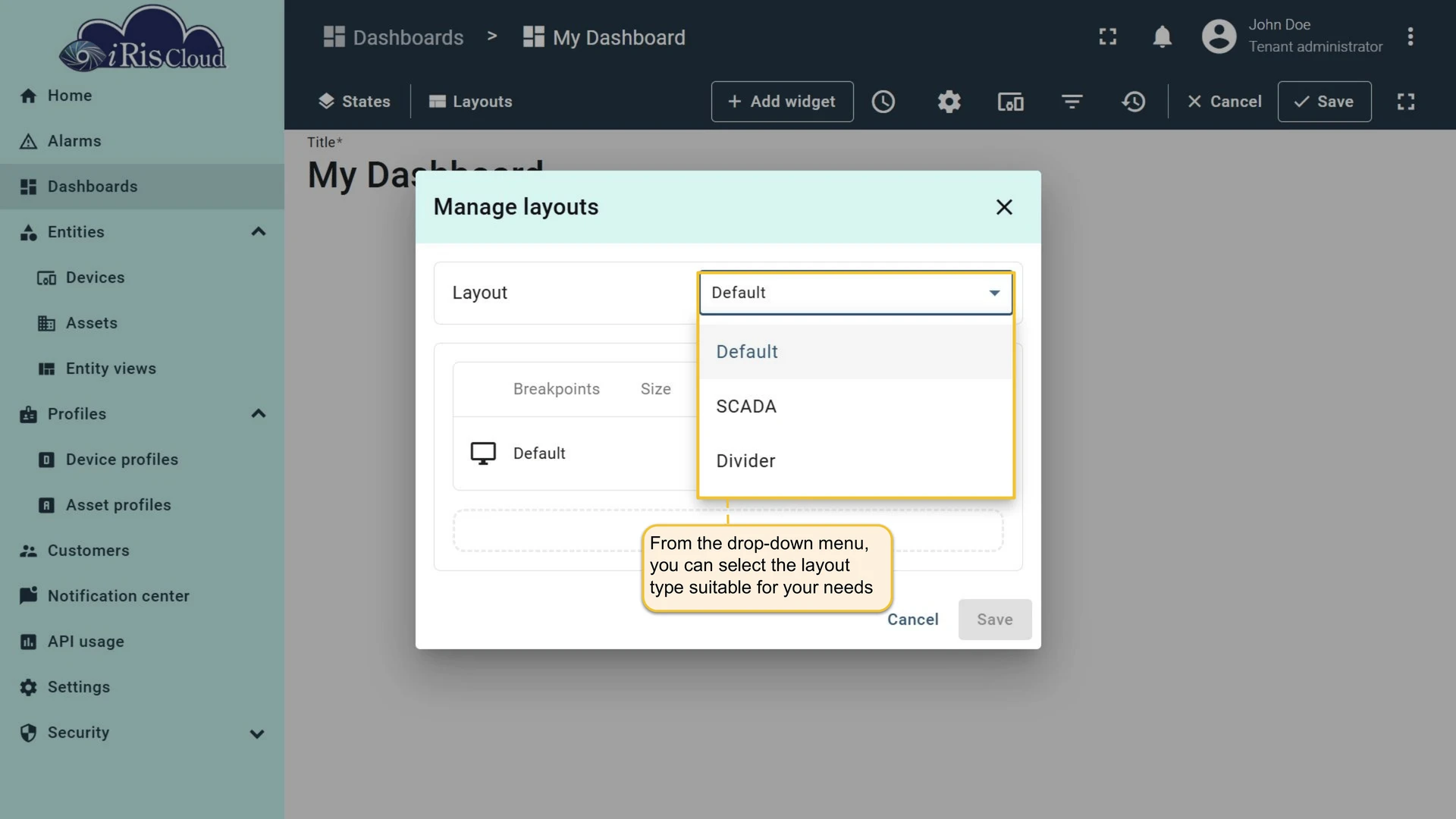
Task: Click Cancel in Manage layouts dialog
Action: 913,620
